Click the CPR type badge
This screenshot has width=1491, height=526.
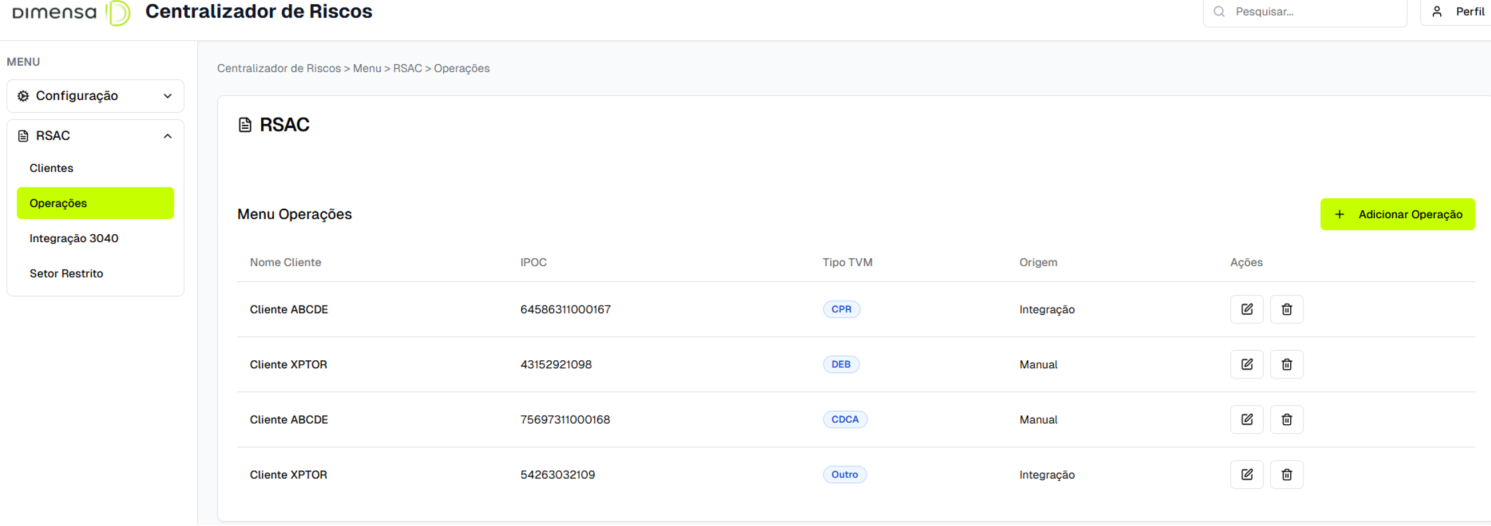(x=841, y=310)
